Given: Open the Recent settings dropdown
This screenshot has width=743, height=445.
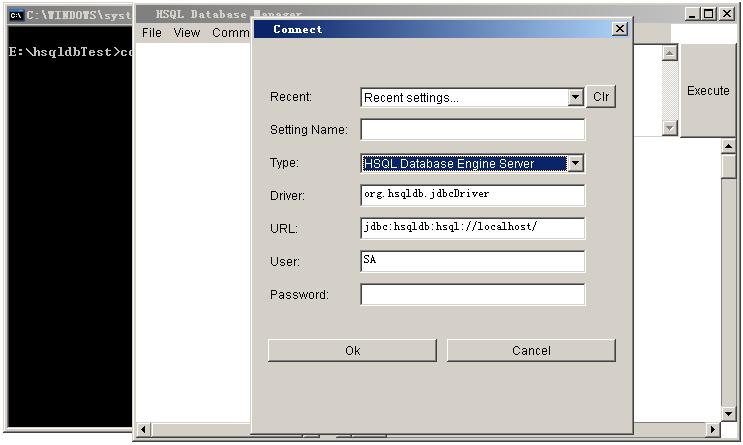Looking at the screenshot, I should pyautogui.click(x=472, y=97).
